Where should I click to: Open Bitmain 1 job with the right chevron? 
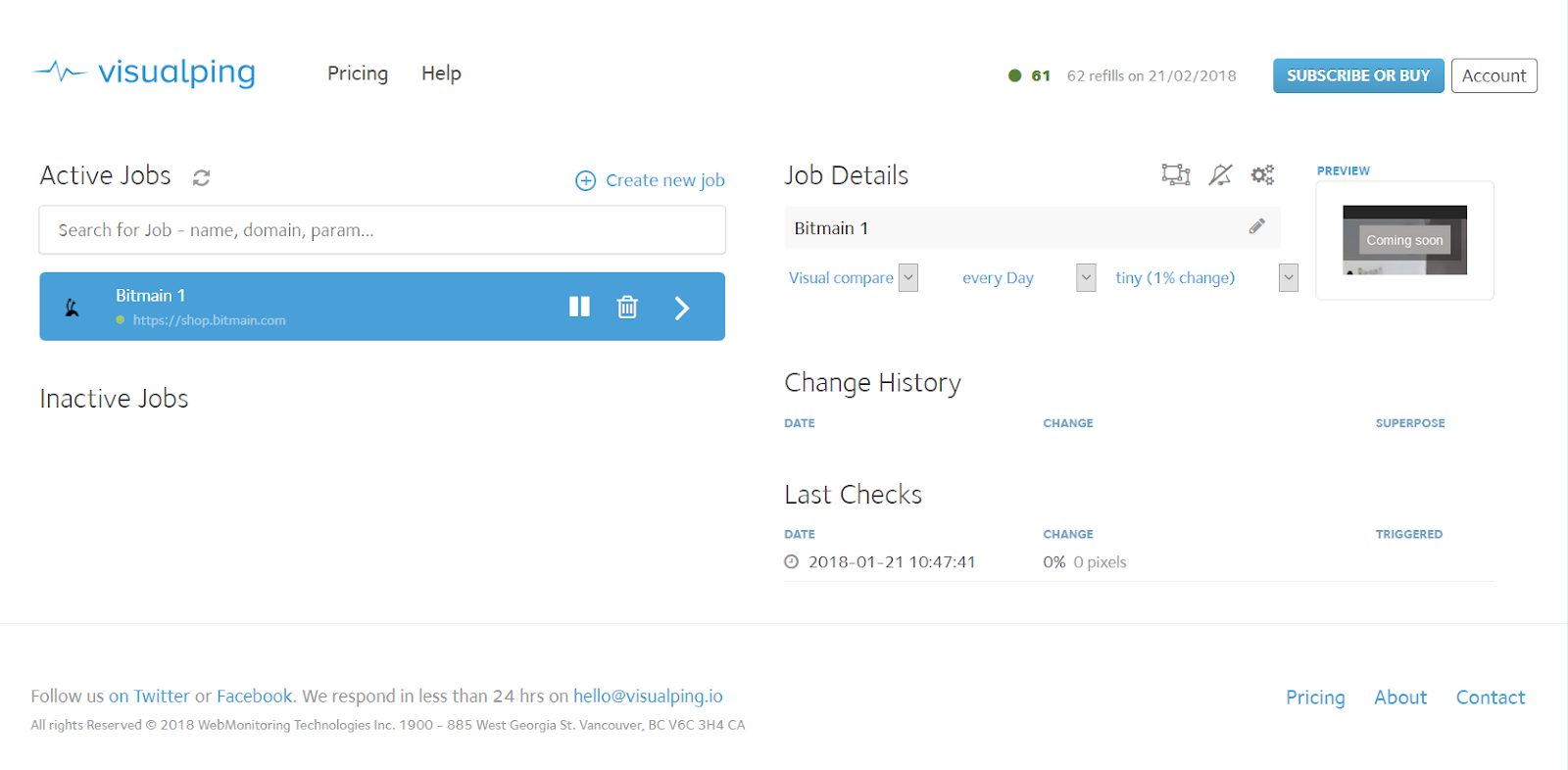click(682, 309)
